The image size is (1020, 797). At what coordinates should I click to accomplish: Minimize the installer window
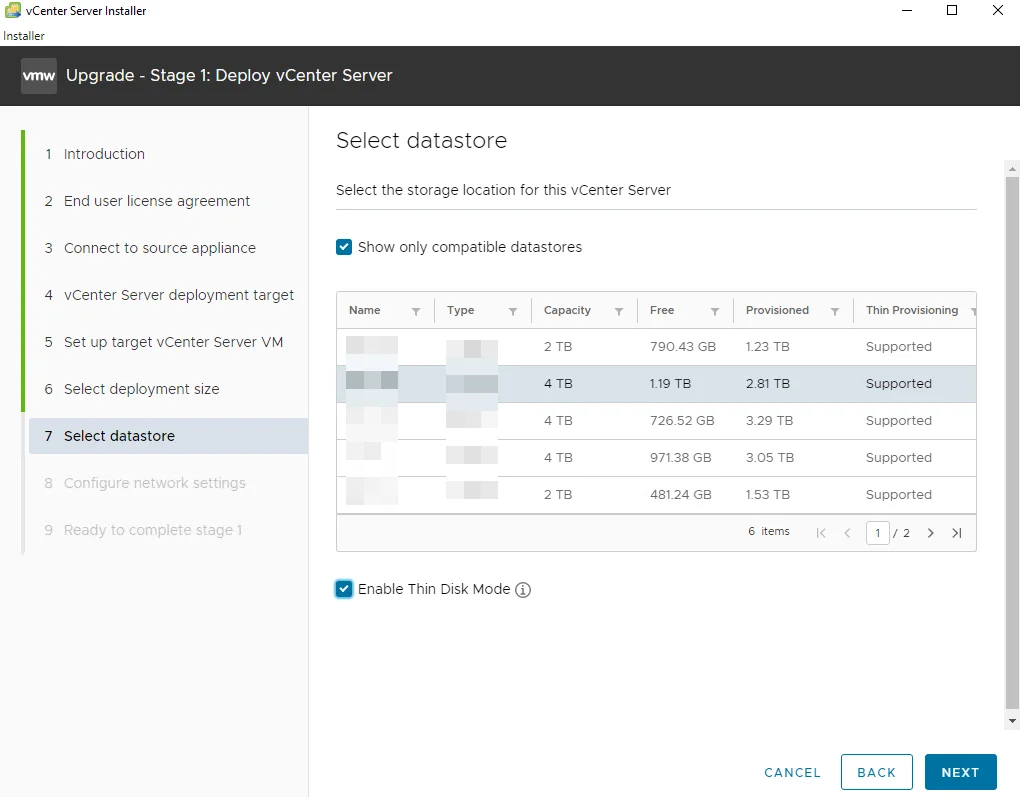[x=907, y=10]
